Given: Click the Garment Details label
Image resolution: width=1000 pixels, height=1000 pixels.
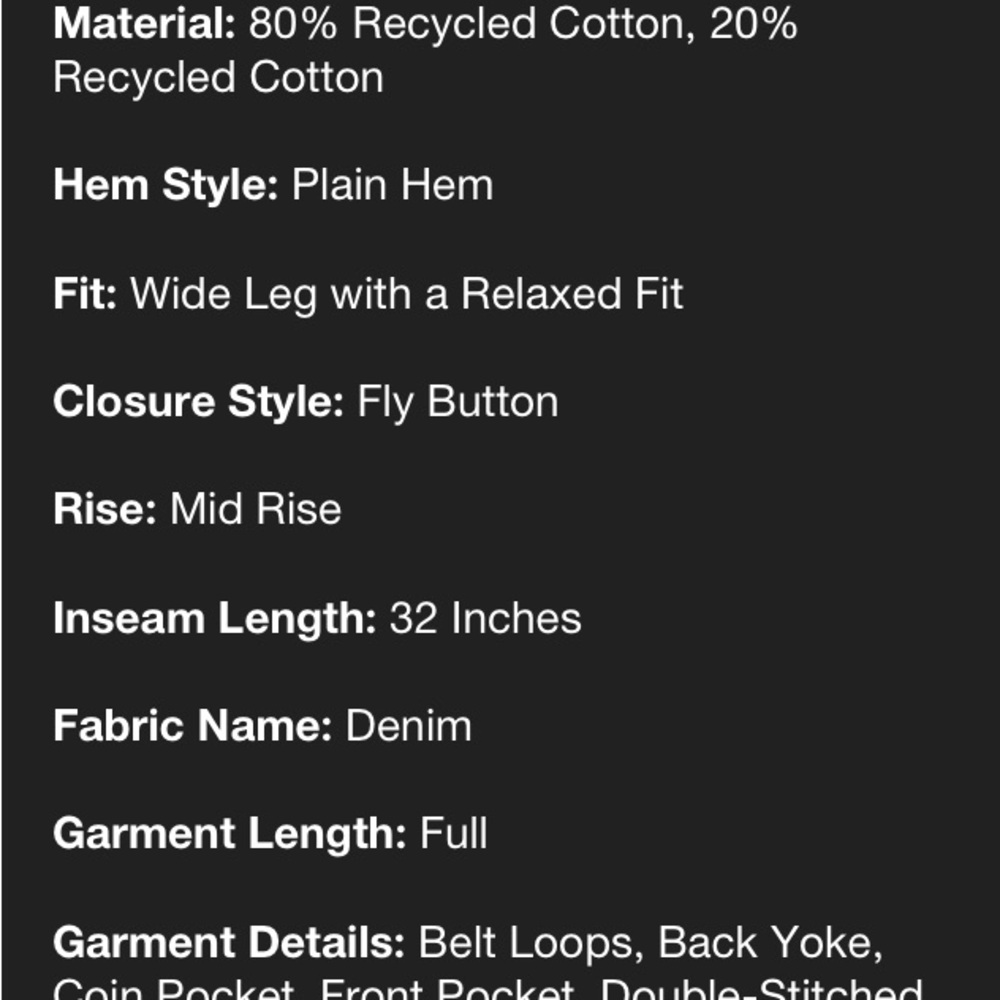Looking at the screenshot, I should point(229,942).
